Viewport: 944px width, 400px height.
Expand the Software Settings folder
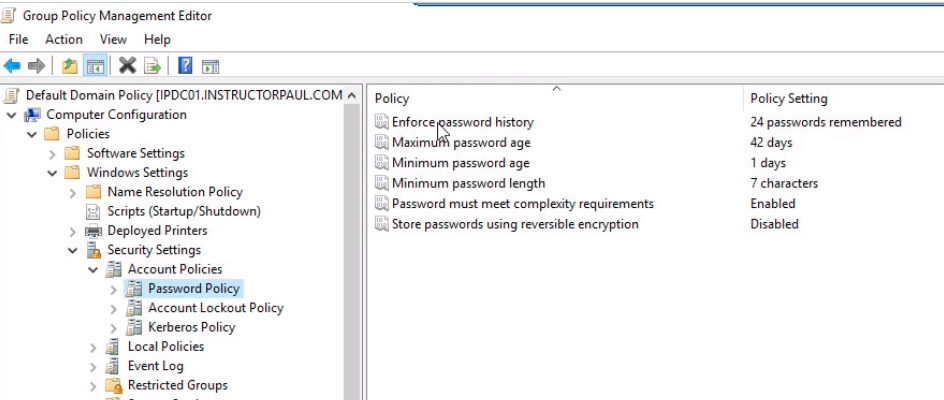(53, 154)
